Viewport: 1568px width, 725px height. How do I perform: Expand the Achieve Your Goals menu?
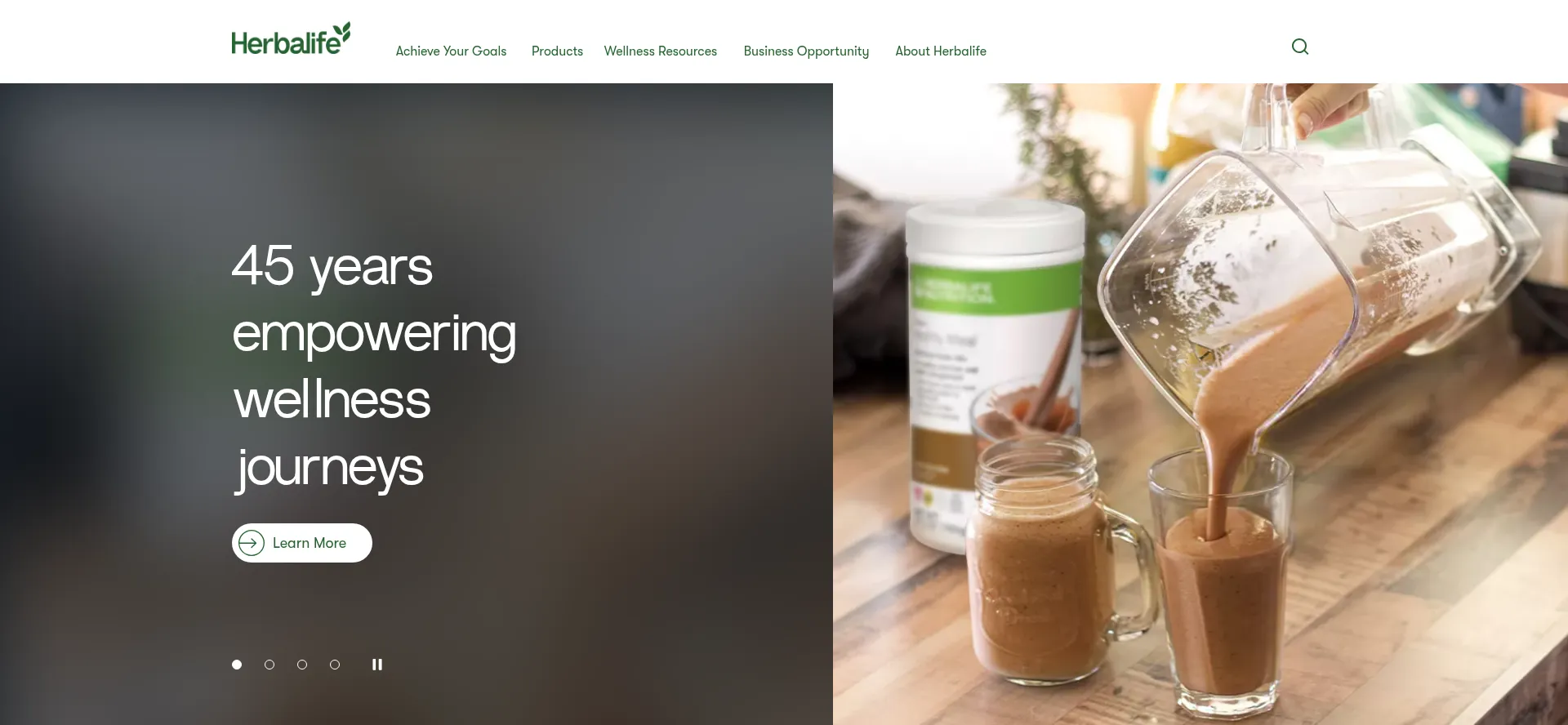(451, 51)
